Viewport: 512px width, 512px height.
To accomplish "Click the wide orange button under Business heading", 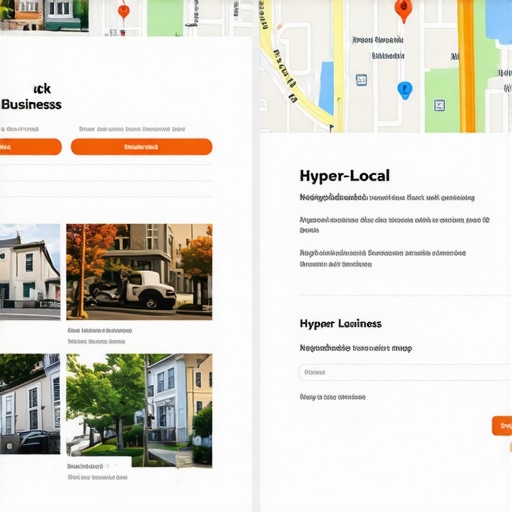I will tap(141, 147).
